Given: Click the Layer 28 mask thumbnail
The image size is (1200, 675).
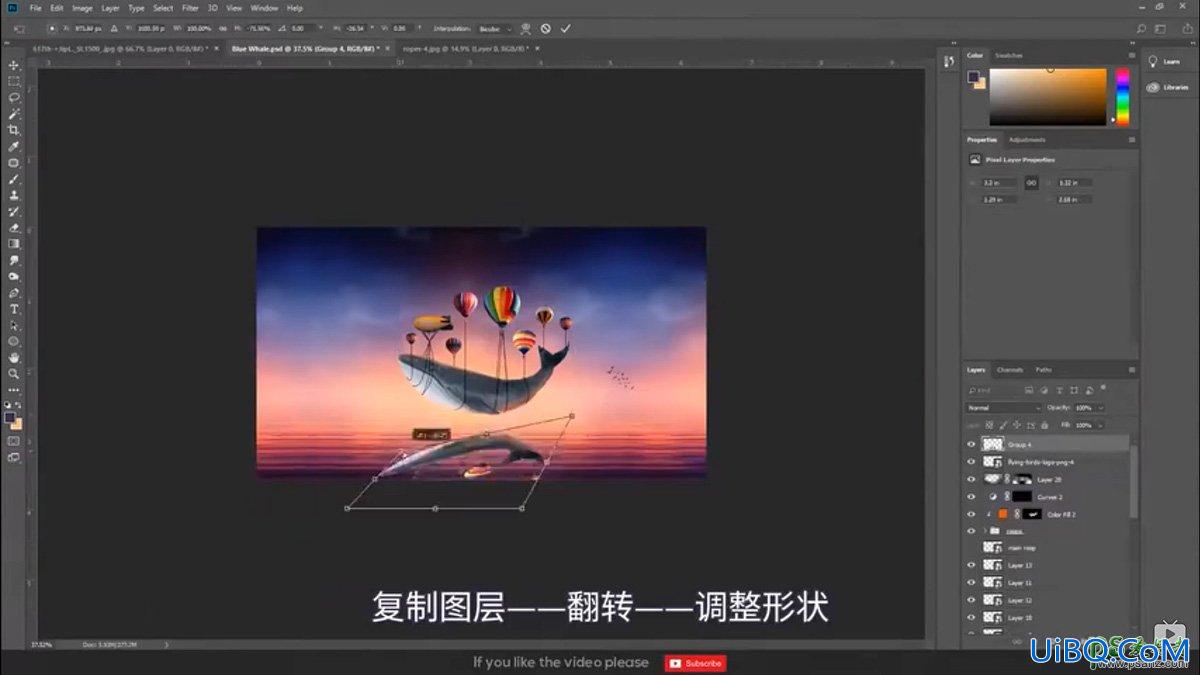Looking at the screenshot, I should tap(1023, 479).
